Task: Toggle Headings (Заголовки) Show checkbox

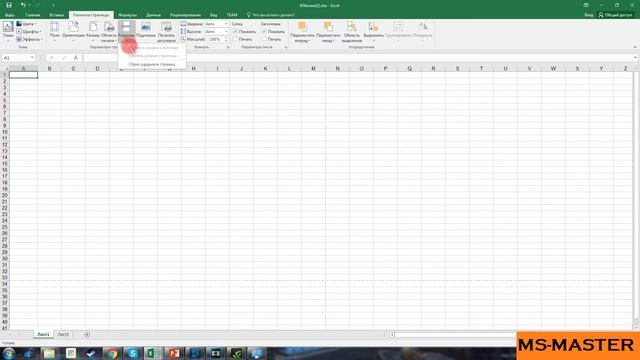Action: pyautogui.click(x=264, y=31)
